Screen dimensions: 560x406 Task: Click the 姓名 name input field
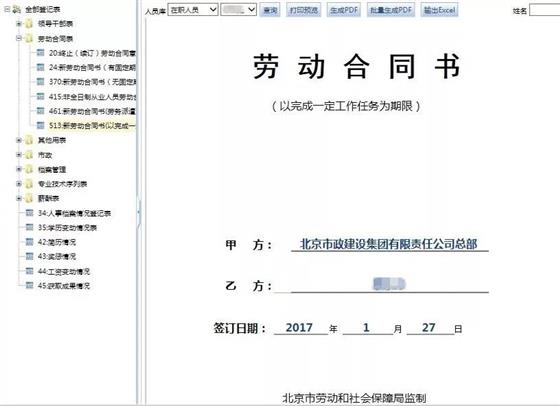pyautogui.click(x=544, y=10)
